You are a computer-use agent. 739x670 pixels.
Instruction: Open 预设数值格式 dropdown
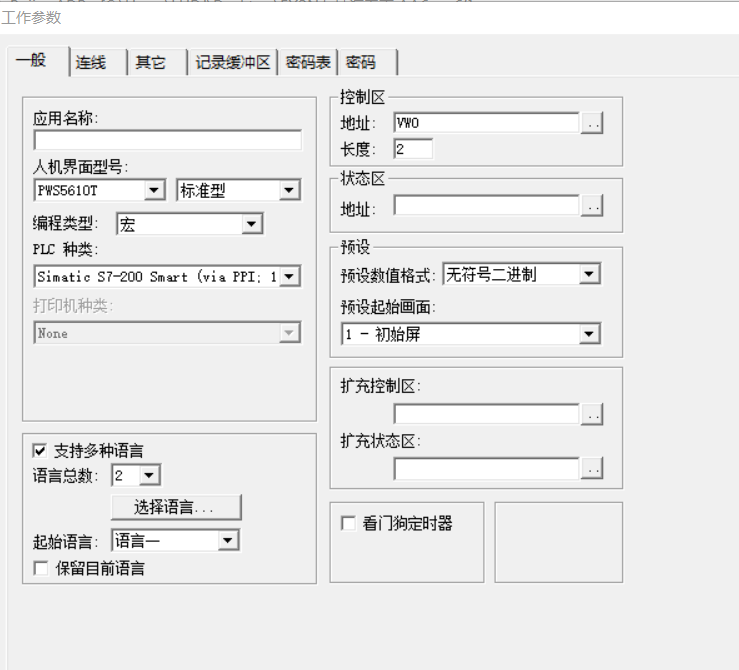click(589, 274)
